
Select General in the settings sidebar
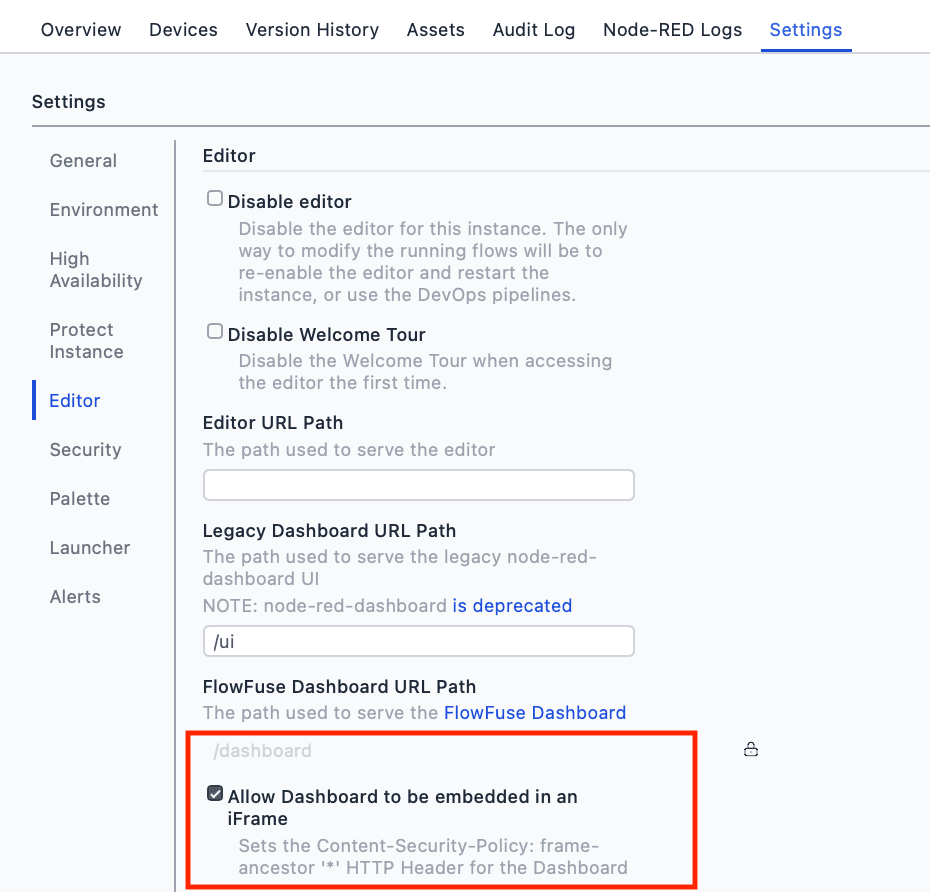click(x=83, y=161)
